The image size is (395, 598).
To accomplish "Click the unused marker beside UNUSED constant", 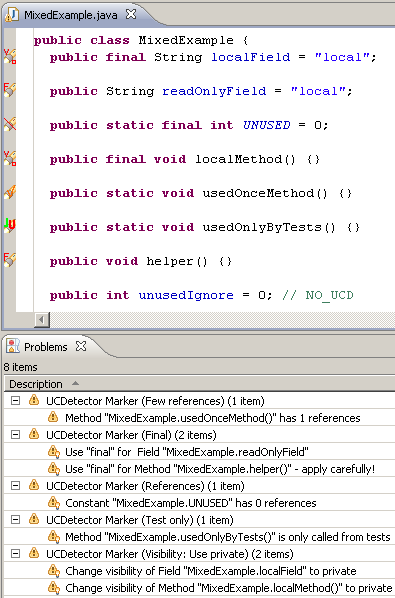I will coord(10,124).
